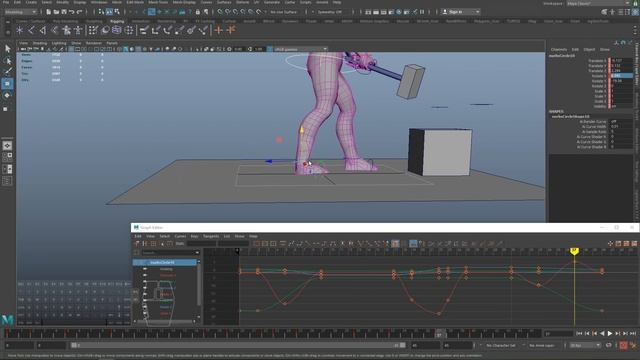
Task: Toggle the highlighted Snap to Grids icon
Action: [151, 12]
